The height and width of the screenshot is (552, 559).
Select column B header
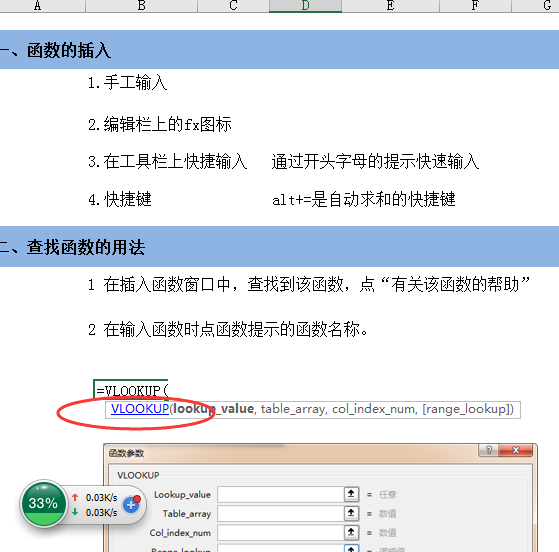point(142,6)
